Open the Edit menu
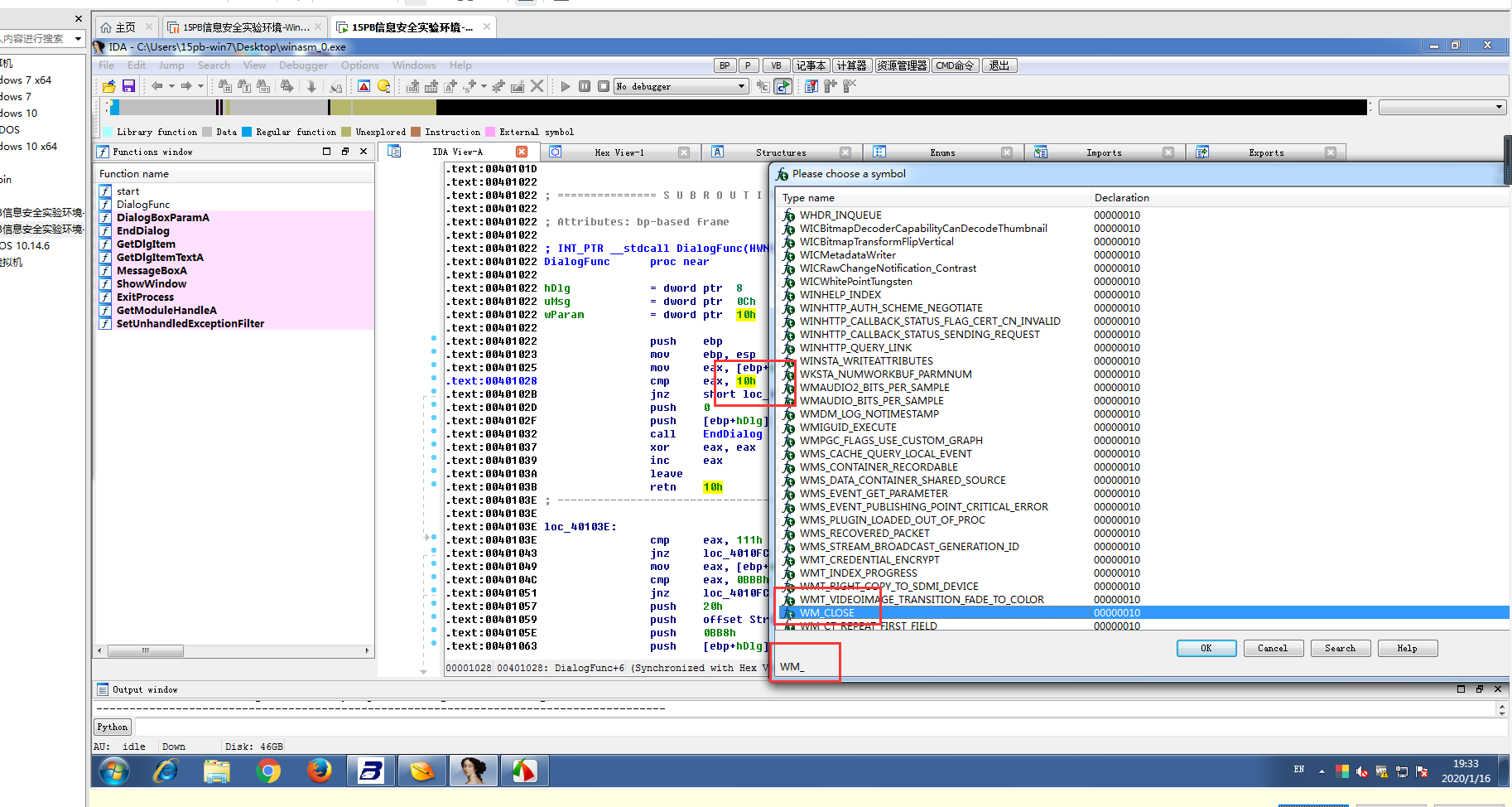The height and width of the screenshot is (807, 1512). pos(137,65)
